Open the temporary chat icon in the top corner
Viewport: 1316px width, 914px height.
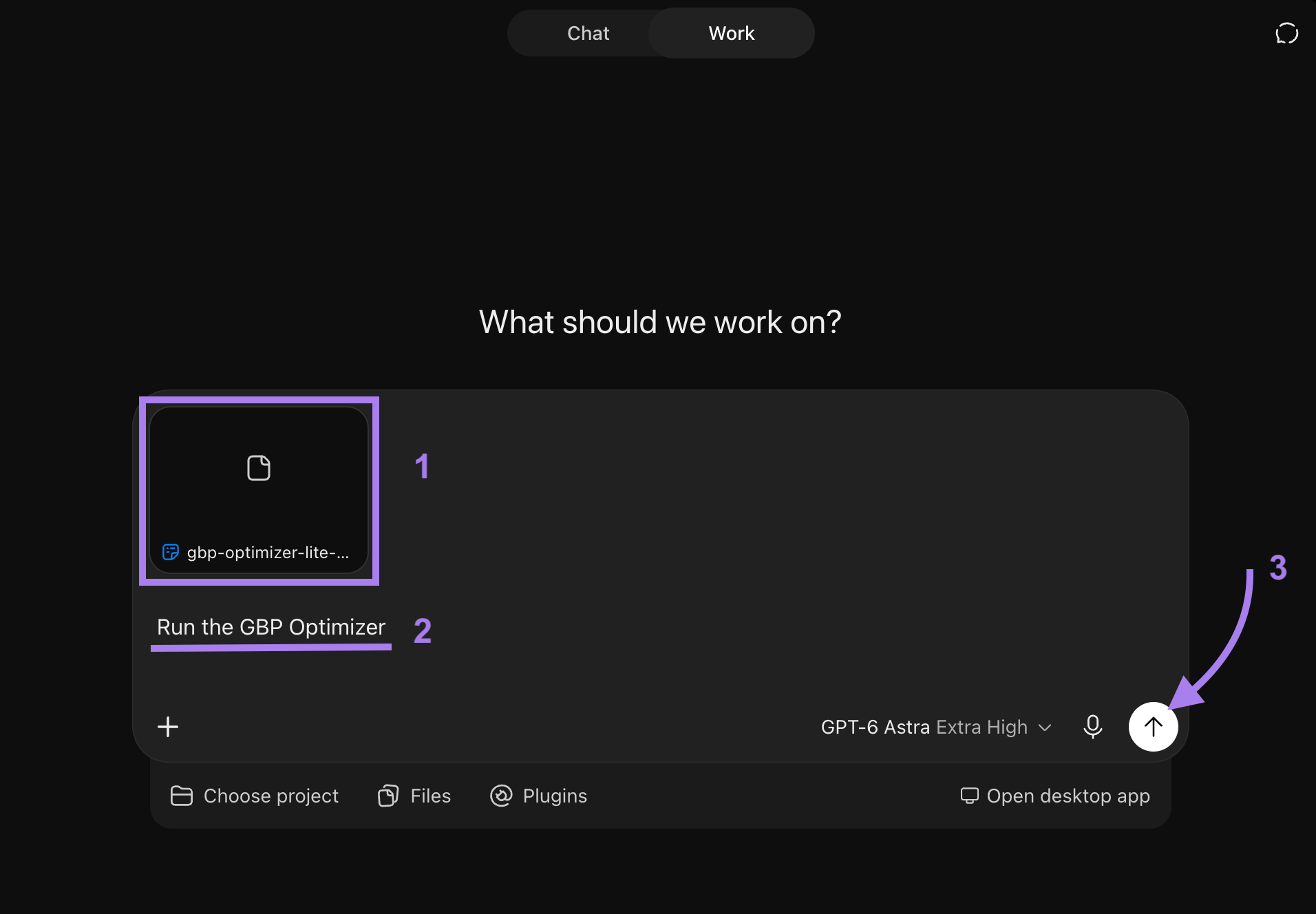(1286, 33)
